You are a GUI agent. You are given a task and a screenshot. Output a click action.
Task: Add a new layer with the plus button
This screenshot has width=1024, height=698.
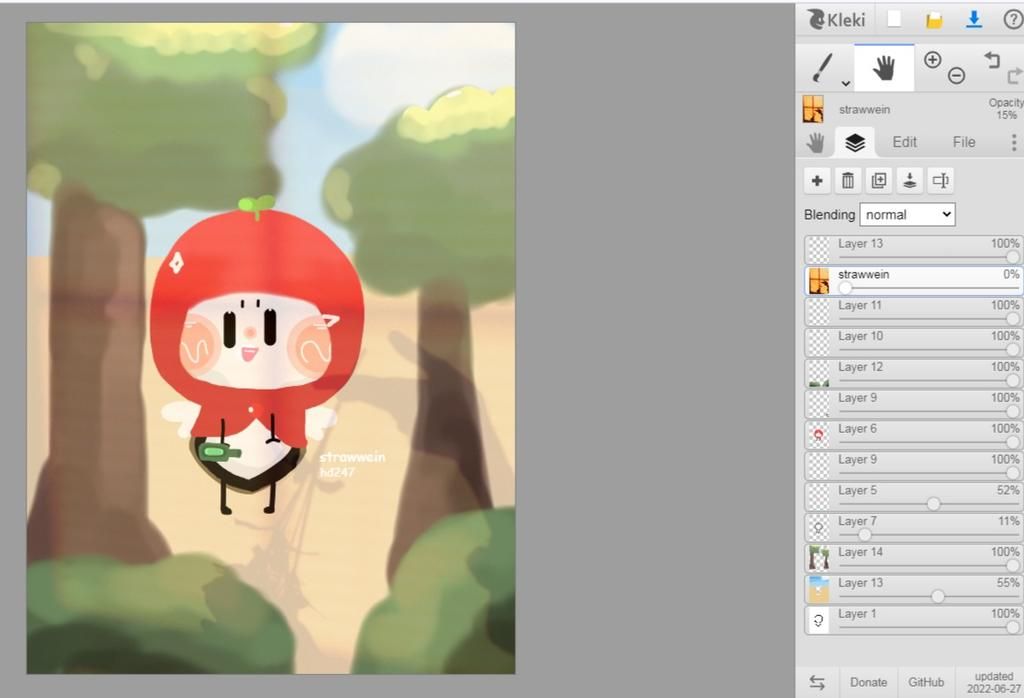point(817,180)
